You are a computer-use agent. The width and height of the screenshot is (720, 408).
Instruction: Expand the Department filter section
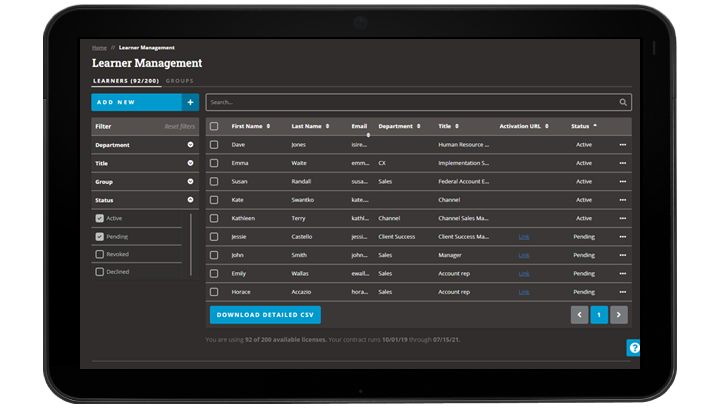coord(190,145)
